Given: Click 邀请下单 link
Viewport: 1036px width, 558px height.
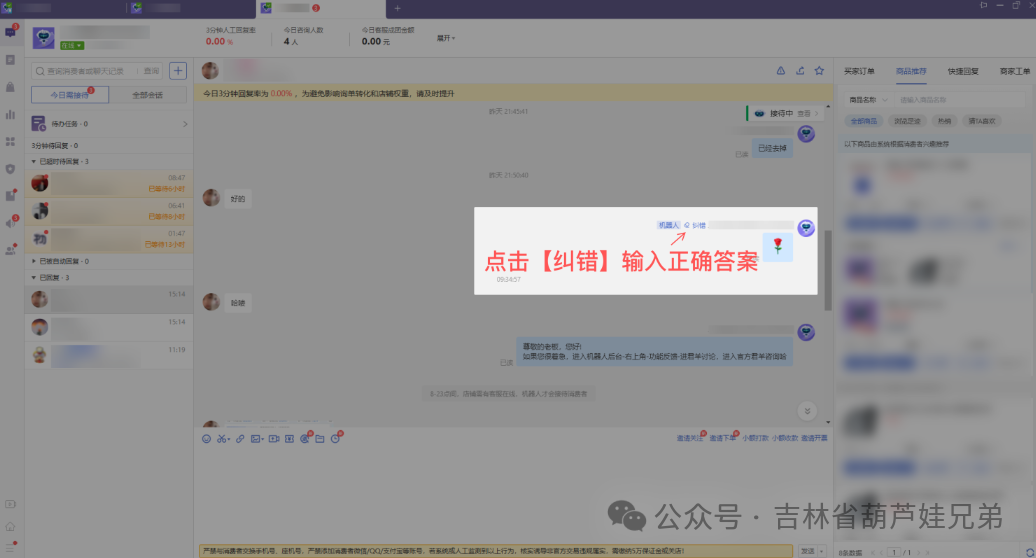Looking at the screenshot, I should pos(722,438).
